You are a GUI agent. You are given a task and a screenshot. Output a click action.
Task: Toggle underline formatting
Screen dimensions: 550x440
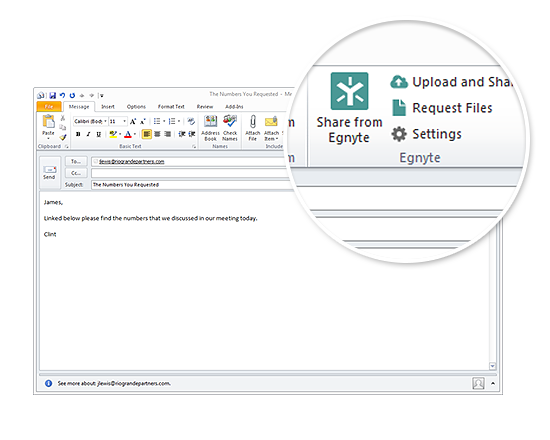(x=99, y=134)
